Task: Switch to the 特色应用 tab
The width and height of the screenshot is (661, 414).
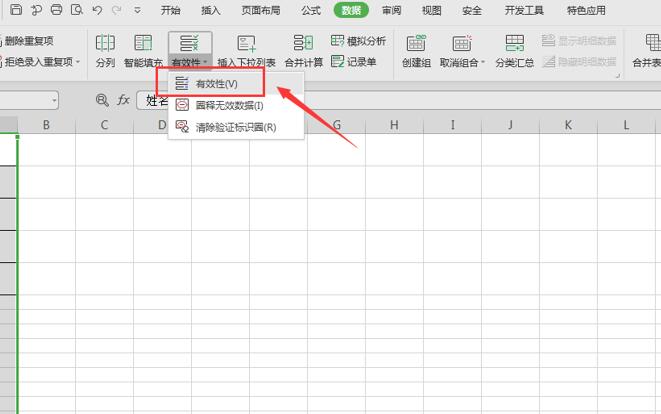Action: click(586, 10)
